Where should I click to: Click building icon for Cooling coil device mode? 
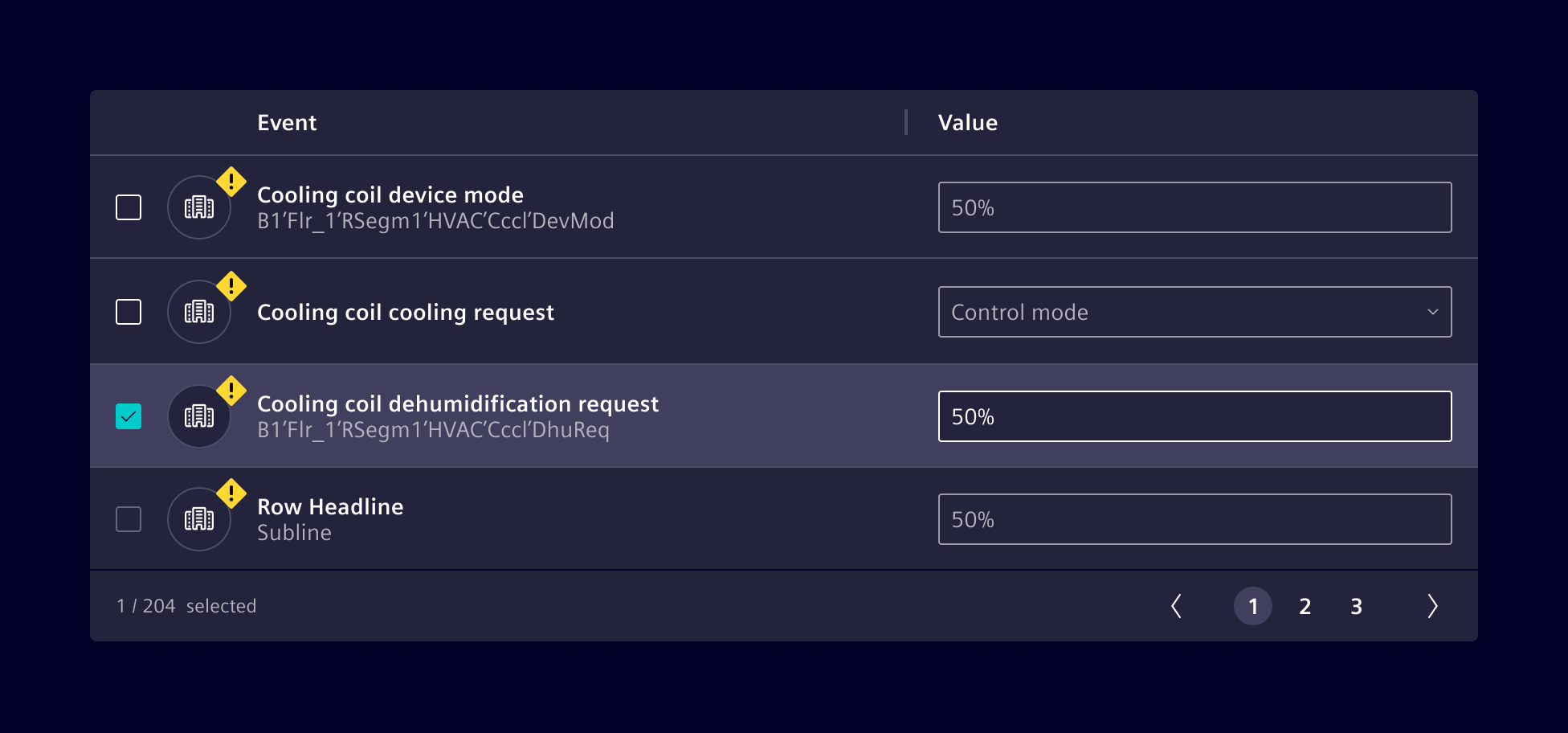pos(199,207)
